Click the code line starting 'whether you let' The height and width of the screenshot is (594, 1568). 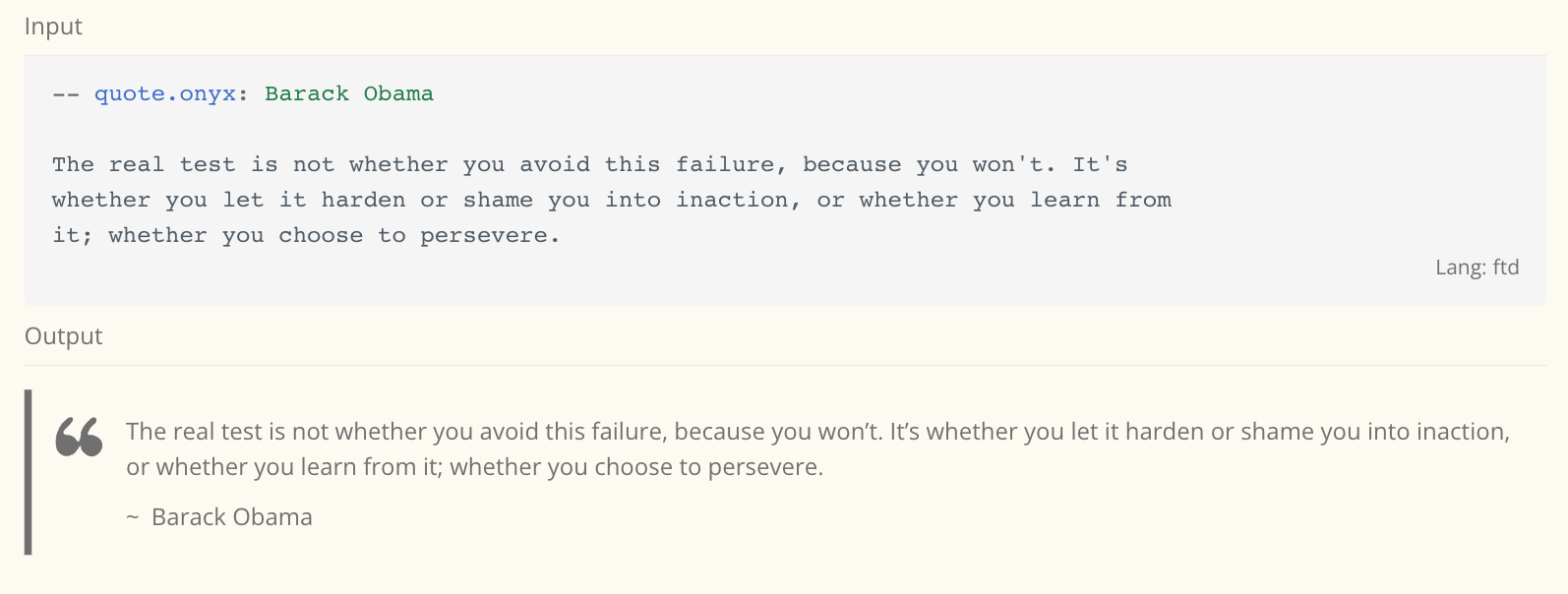(x=612, y=201)
